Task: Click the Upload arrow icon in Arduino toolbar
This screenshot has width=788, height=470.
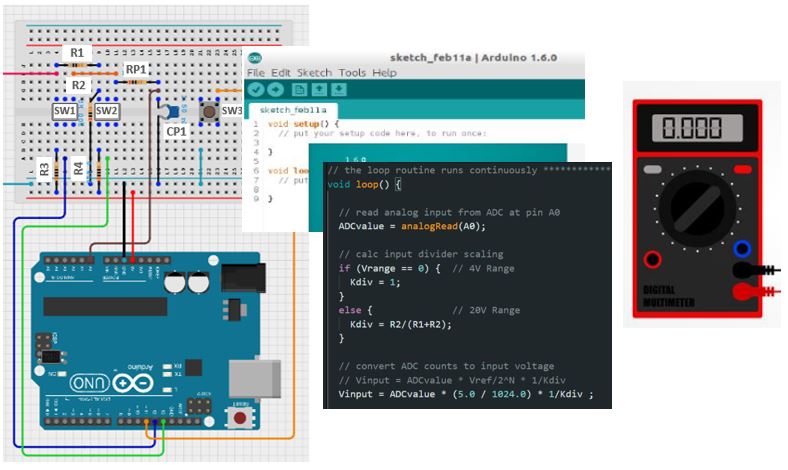Action: 275,90
